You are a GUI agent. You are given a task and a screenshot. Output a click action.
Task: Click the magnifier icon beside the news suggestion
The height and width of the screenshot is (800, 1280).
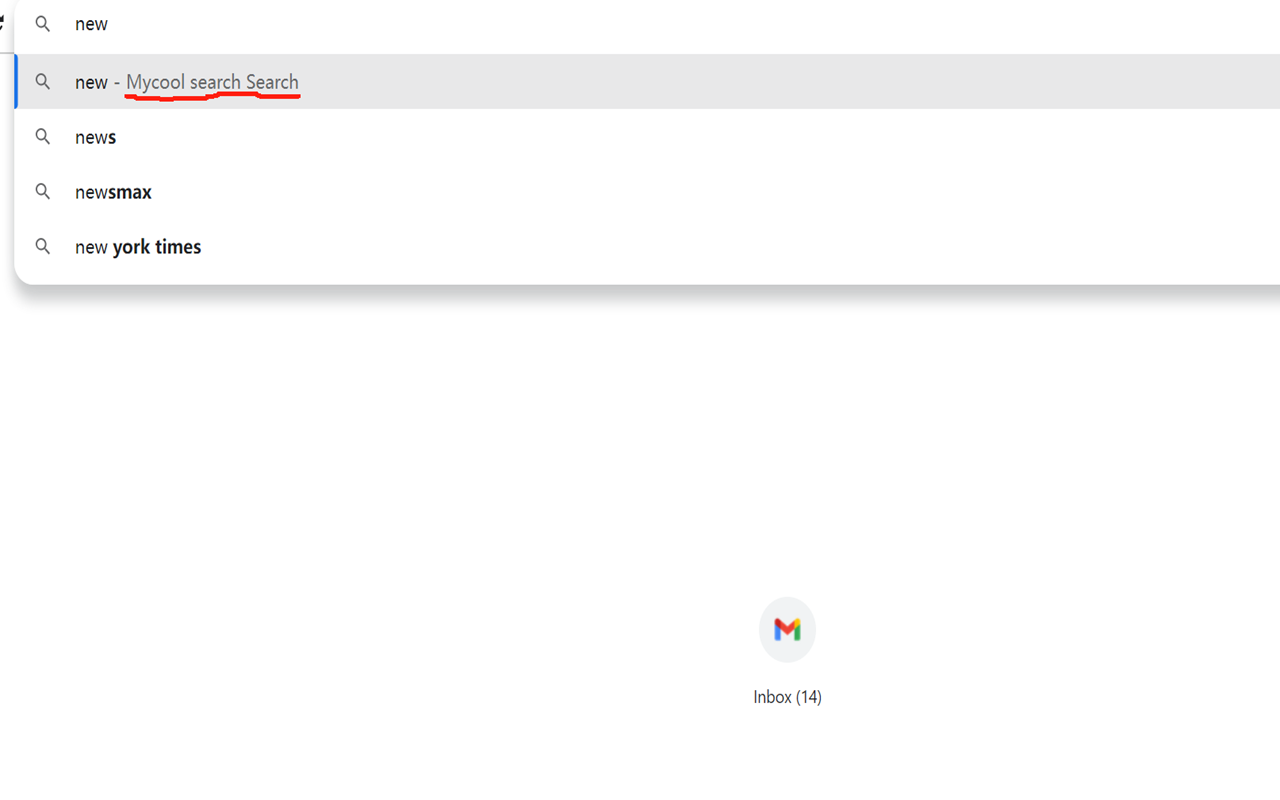[42, 136]
